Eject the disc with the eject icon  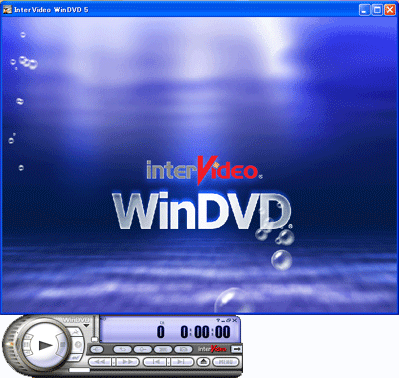[x=203, y=362]
